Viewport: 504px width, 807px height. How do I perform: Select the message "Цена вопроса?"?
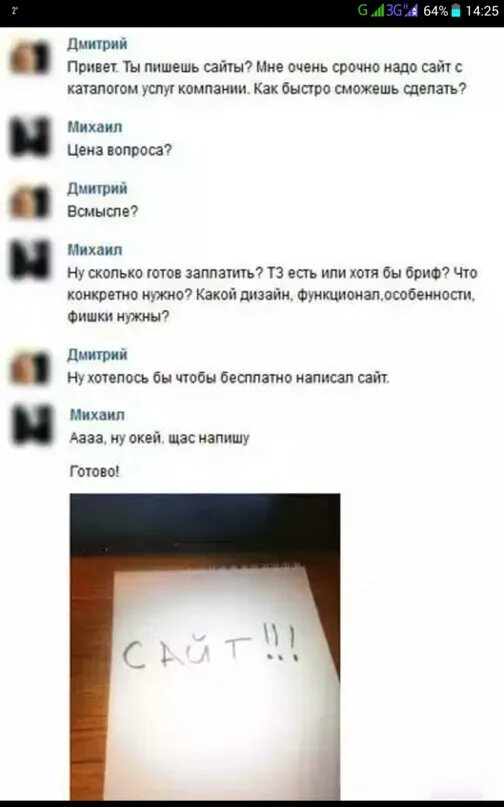[119, 150]
